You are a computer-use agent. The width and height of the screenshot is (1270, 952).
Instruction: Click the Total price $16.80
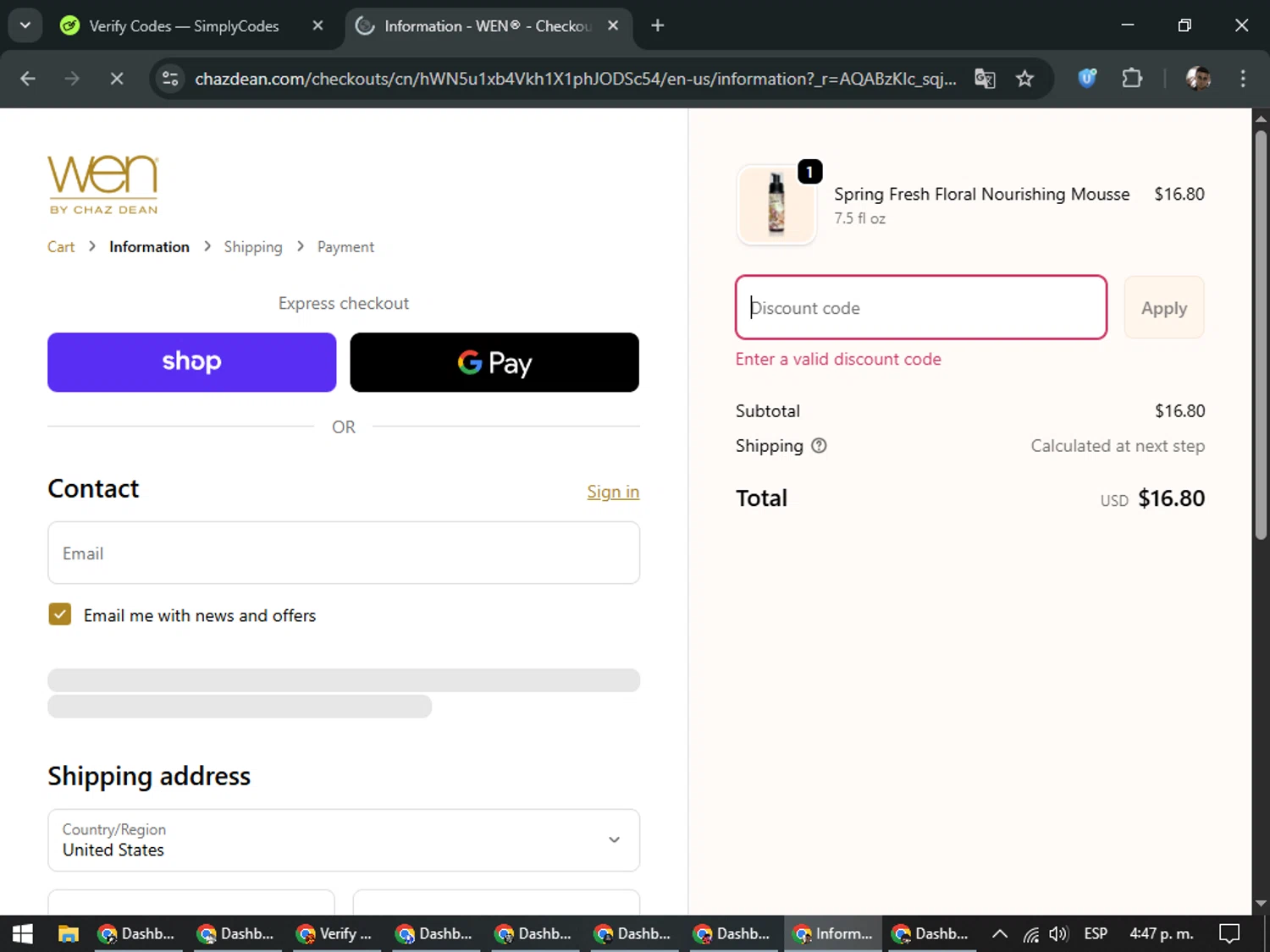click(x=1171, y=498)
